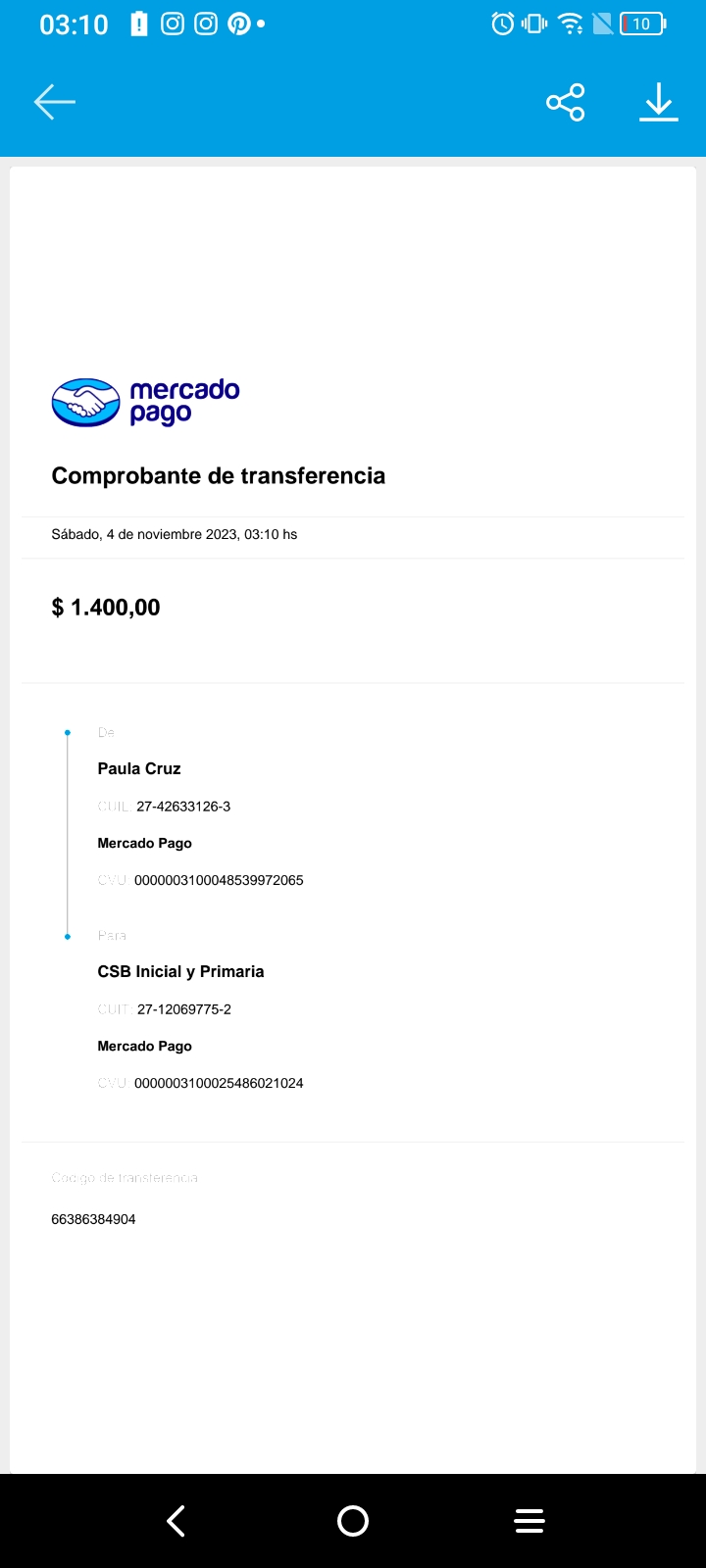Tap the first Instagram notification icon
Image resolution: width=706 pixels, height=1568 pixels.
(173, 24)
